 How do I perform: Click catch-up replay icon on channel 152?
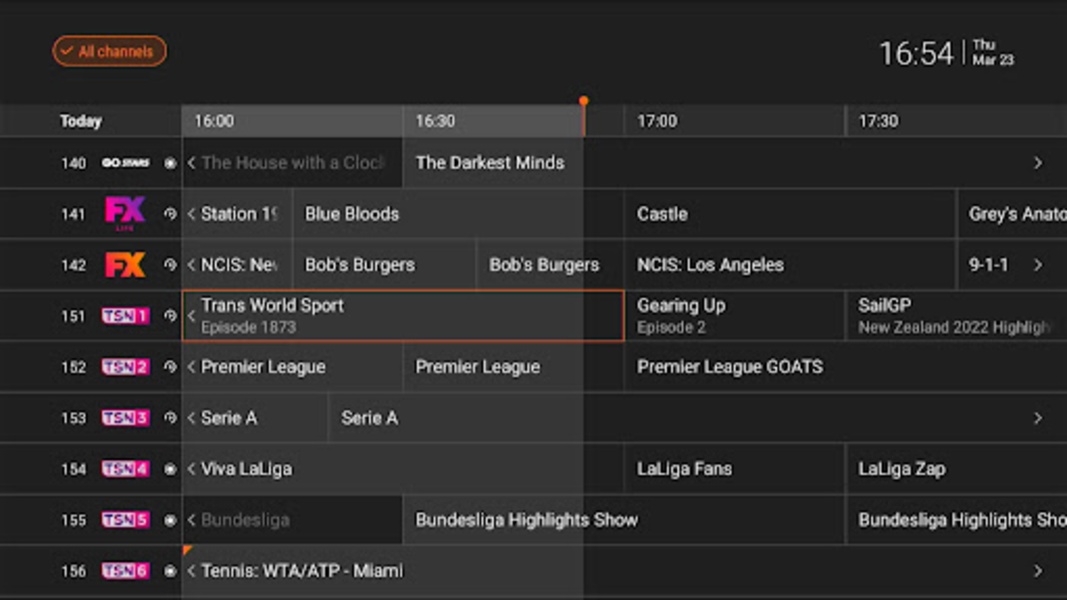pos(170,367)
